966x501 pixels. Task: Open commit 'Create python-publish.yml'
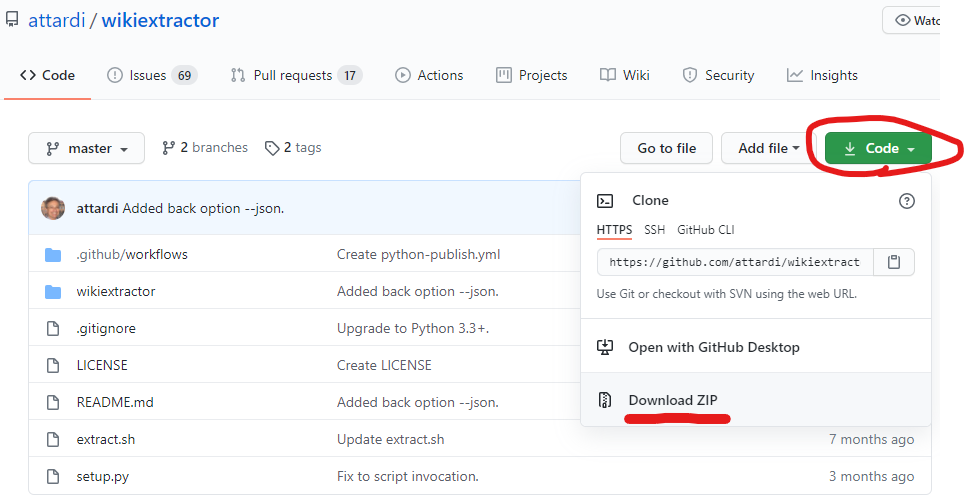[x=418, y=255]
